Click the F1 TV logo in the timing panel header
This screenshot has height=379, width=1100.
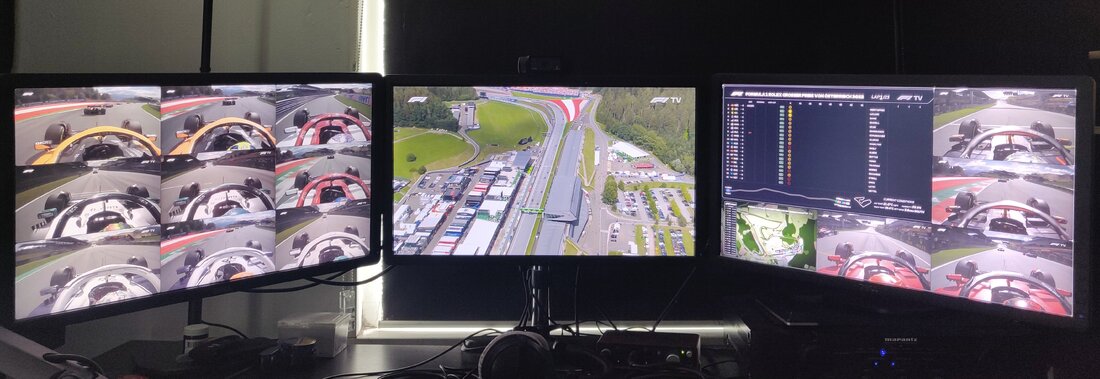910,98
